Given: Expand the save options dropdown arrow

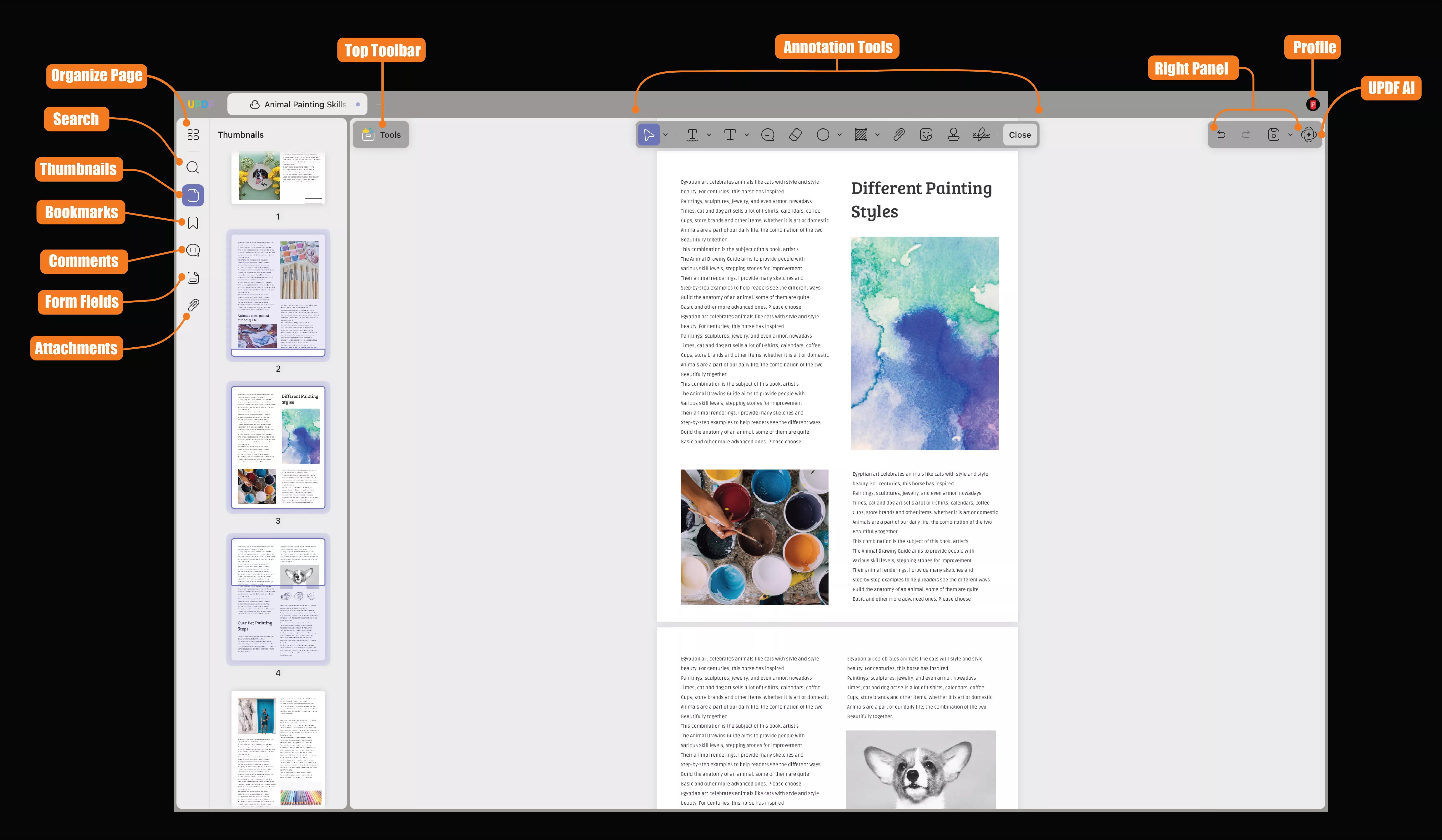Looking at the screenshot, I should (1290, 135).
